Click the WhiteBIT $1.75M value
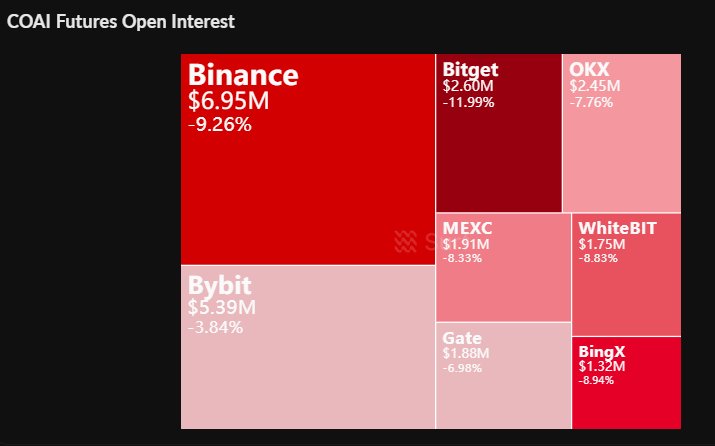This screenshot has height=446, width=715. pos(602,244)
